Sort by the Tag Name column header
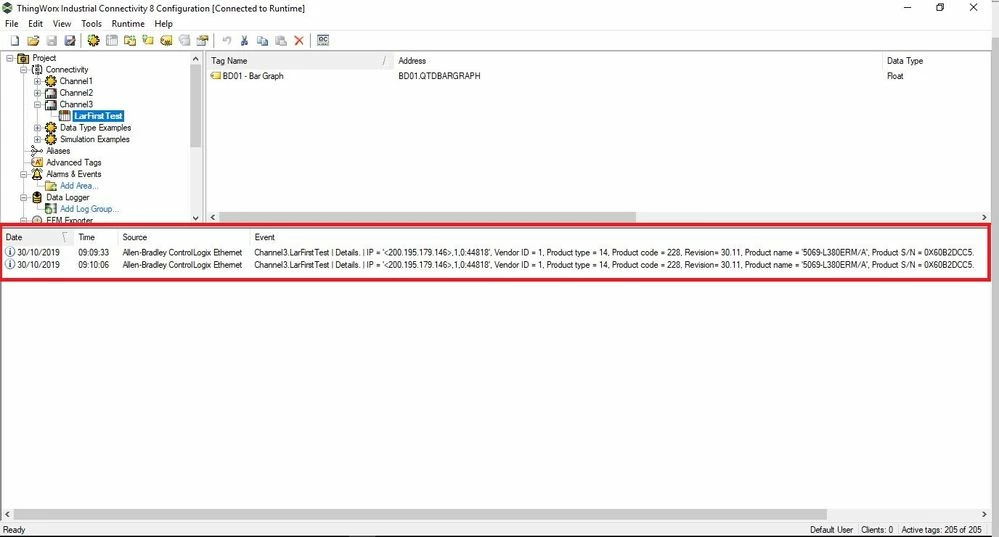Image resolution: width=999 pixels, height=537 pixels. [299, 61]
